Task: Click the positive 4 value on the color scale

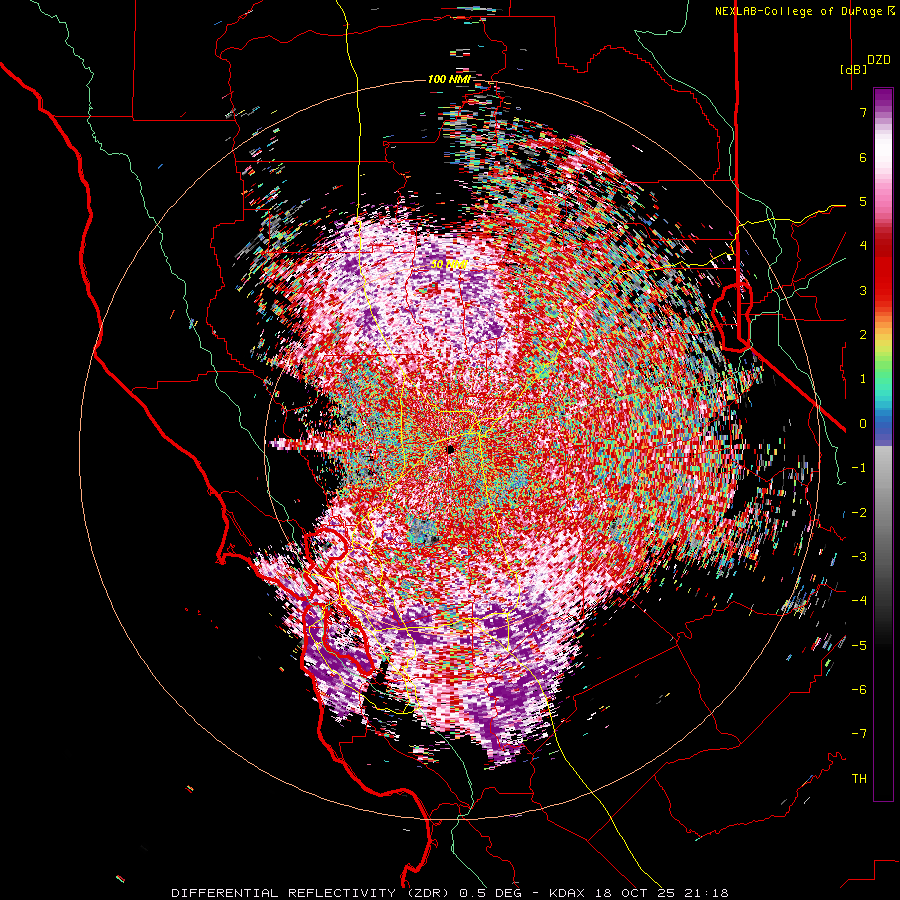Action: [x=863, y=246]
